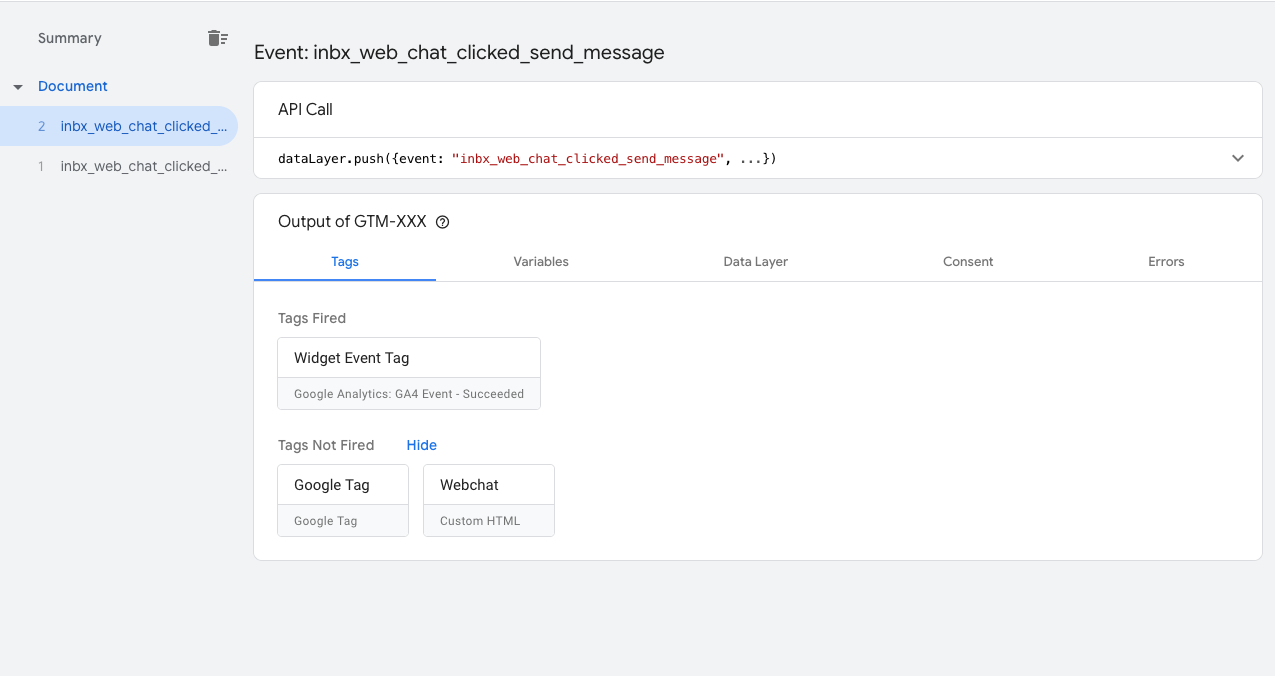Click the Tags Fired label

click(x=312, y=318)
